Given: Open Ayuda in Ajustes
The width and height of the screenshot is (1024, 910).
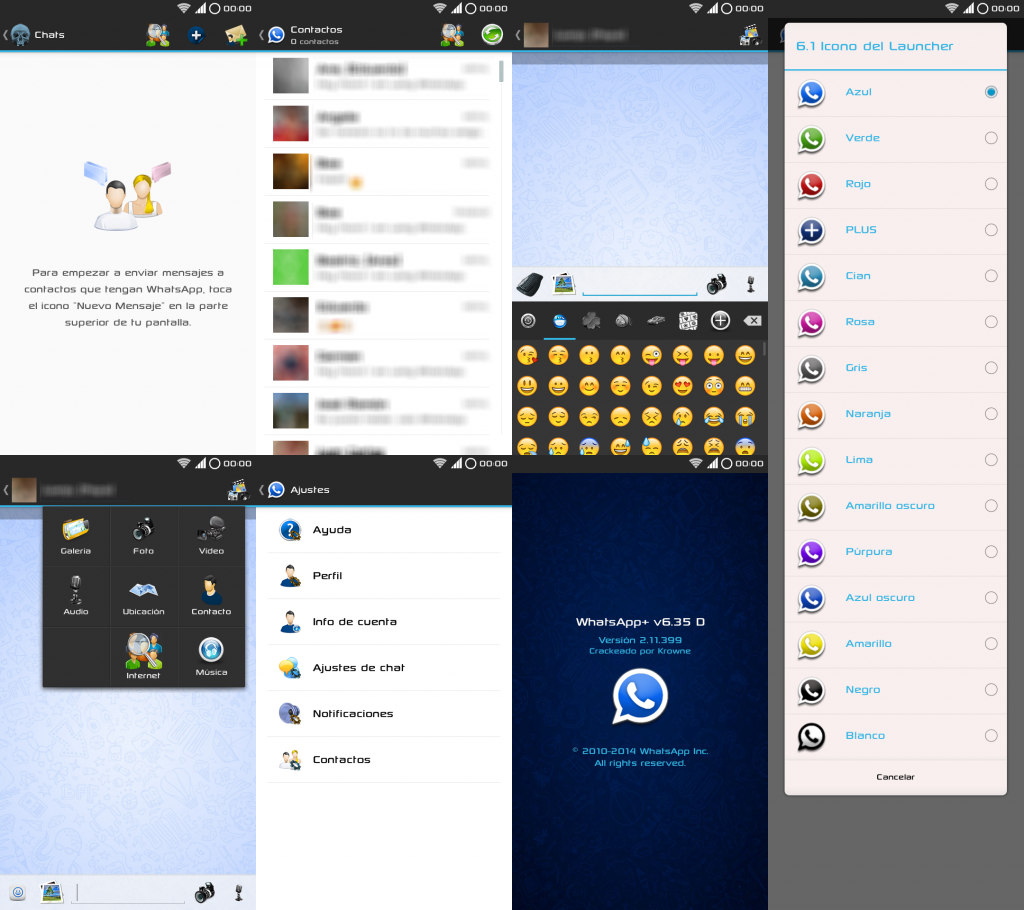Looking at the screenshot, I should [384, 530].
